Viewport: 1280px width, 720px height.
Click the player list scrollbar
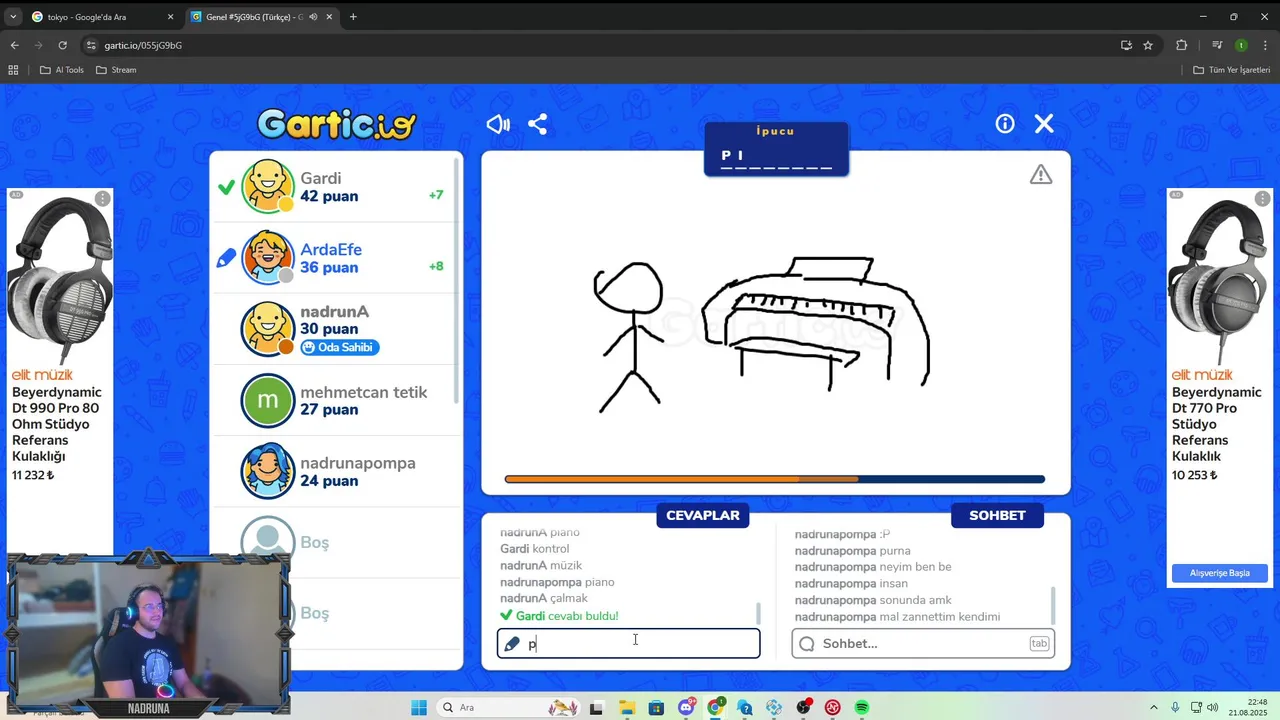(x=458, y=280)
